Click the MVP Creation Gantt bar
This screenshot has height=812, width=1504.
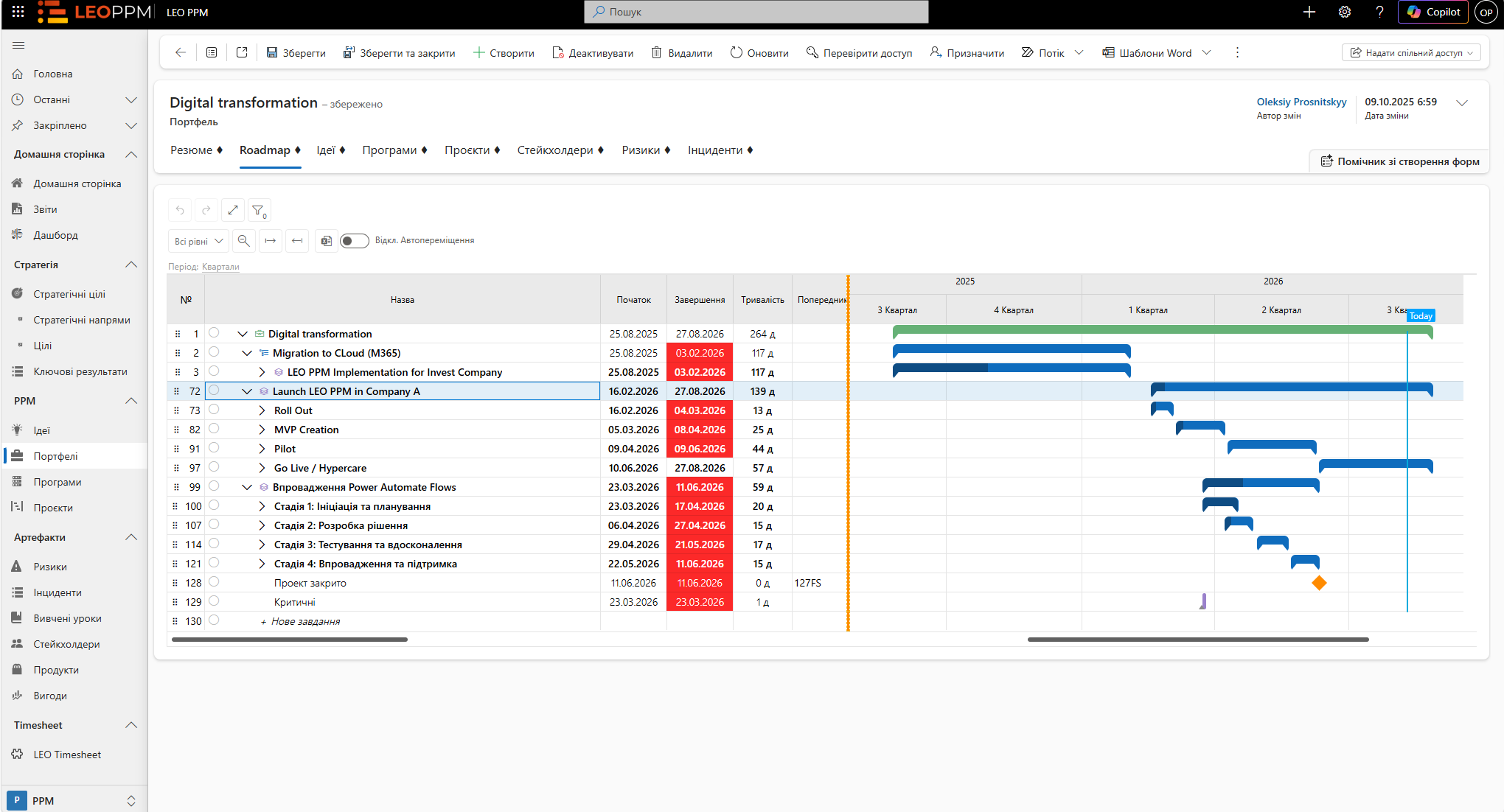(1200, 427)
